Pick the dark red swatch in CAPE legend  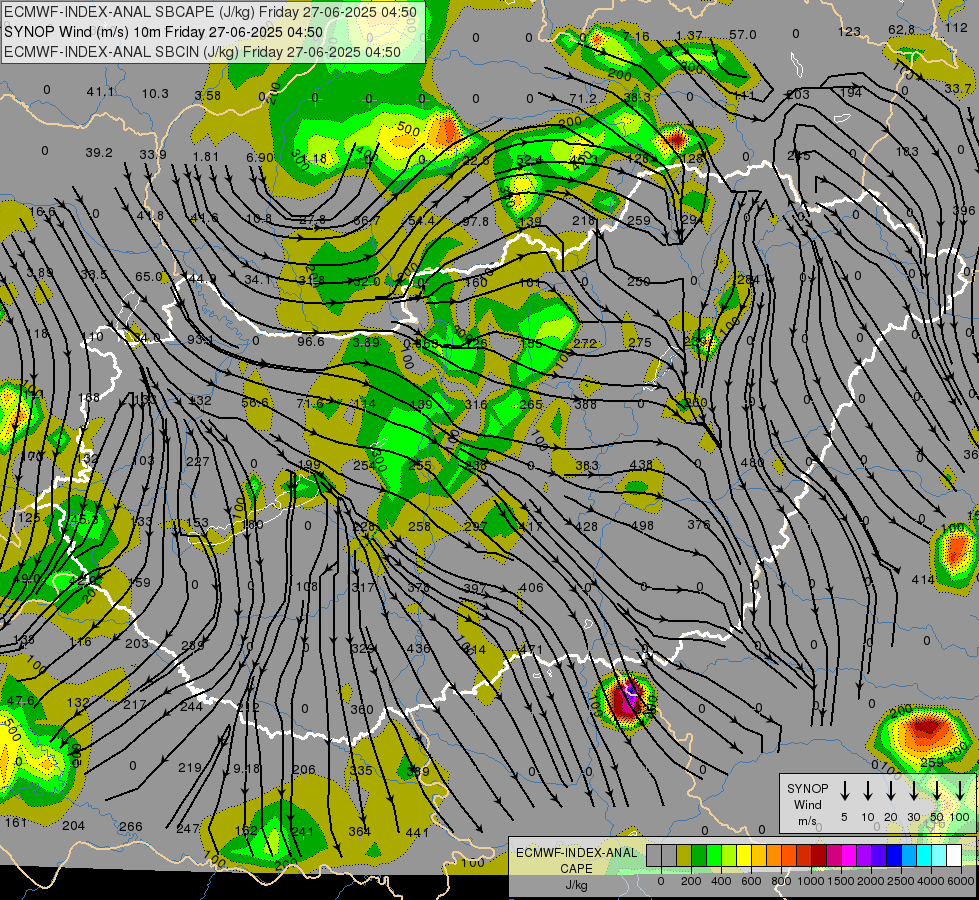[819, 856]
